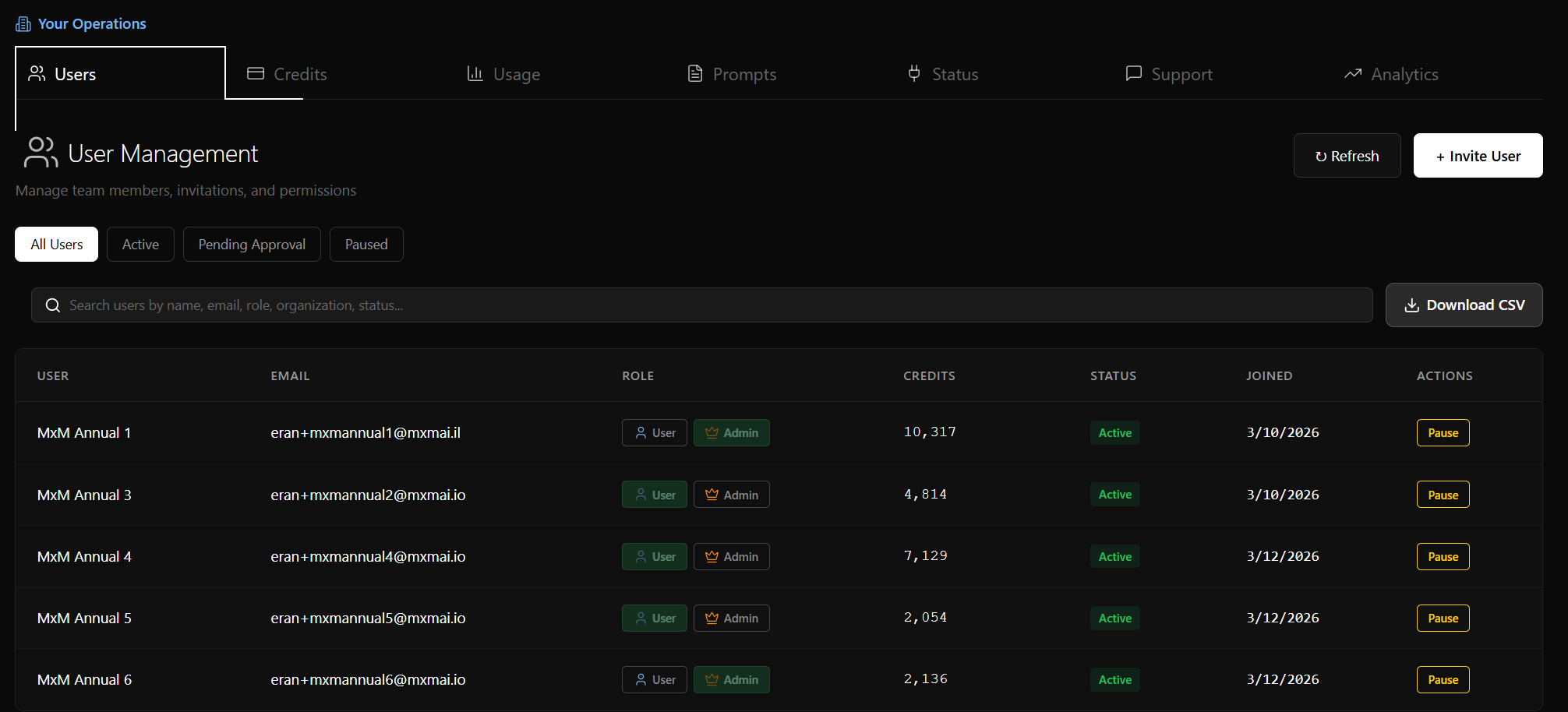Go to the Prompts tab

[732, 73]
